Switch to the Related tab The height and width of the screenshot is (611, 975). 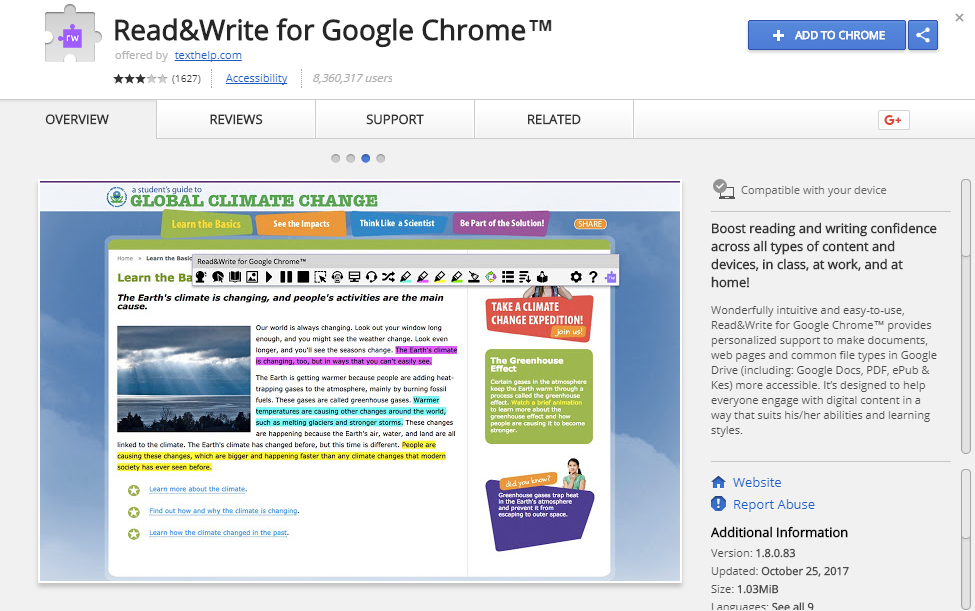(554, 119)
